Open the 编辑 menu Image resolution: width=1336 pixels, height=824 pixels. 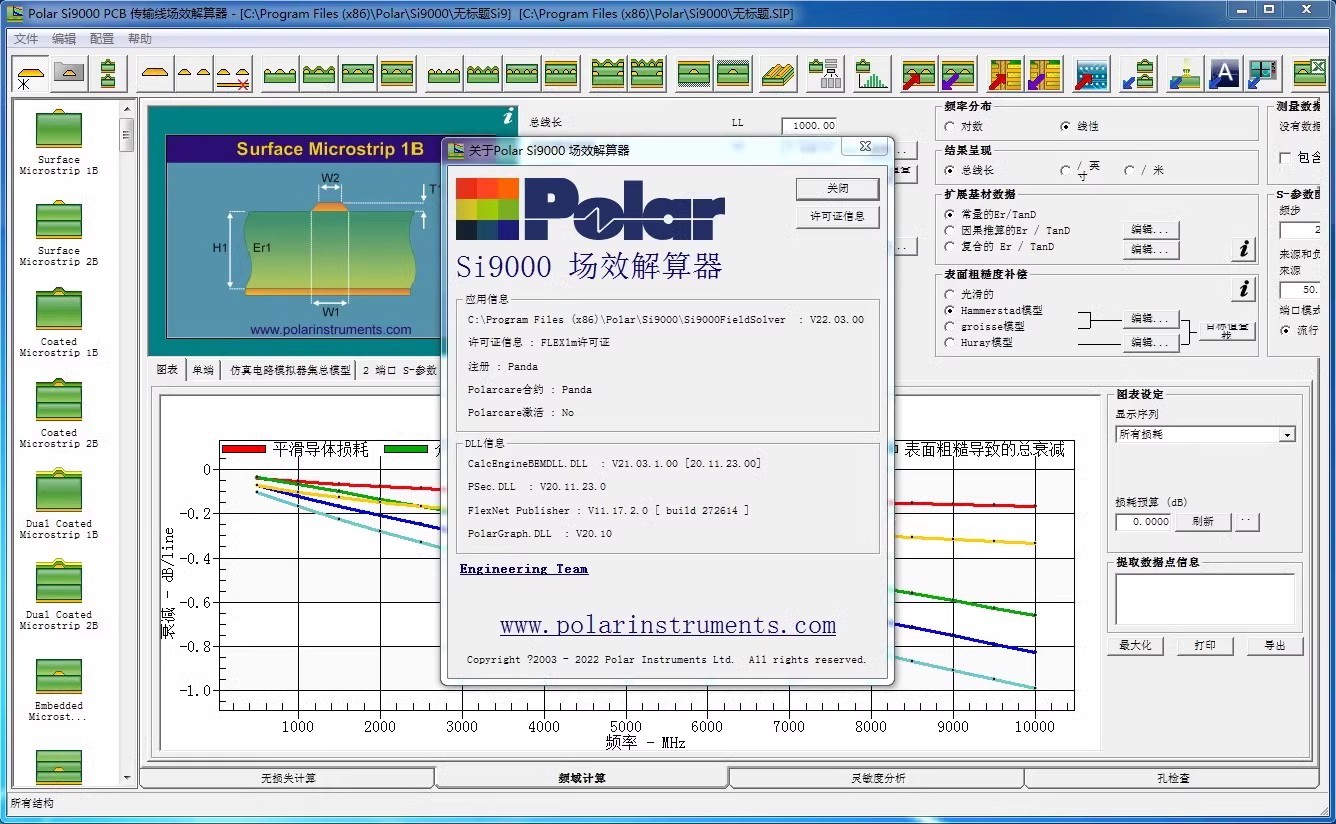(64, 39)
